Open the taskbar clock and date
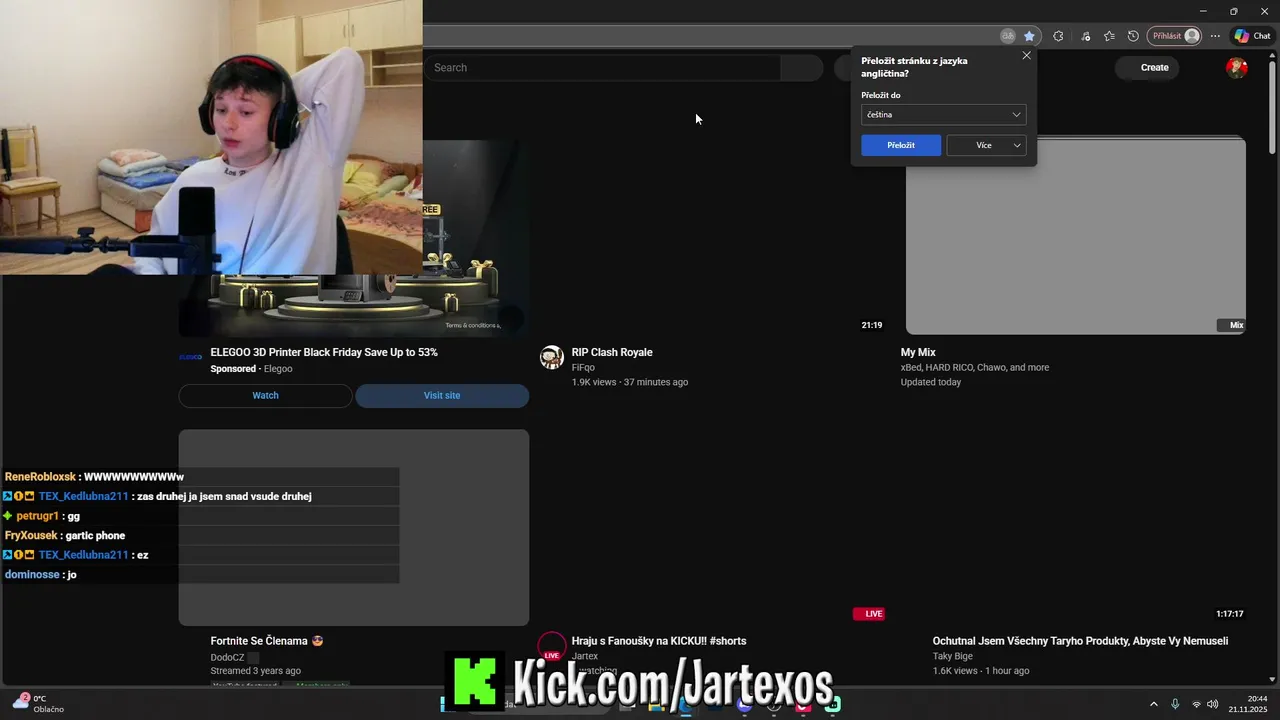 click(x=1250, y=704)
